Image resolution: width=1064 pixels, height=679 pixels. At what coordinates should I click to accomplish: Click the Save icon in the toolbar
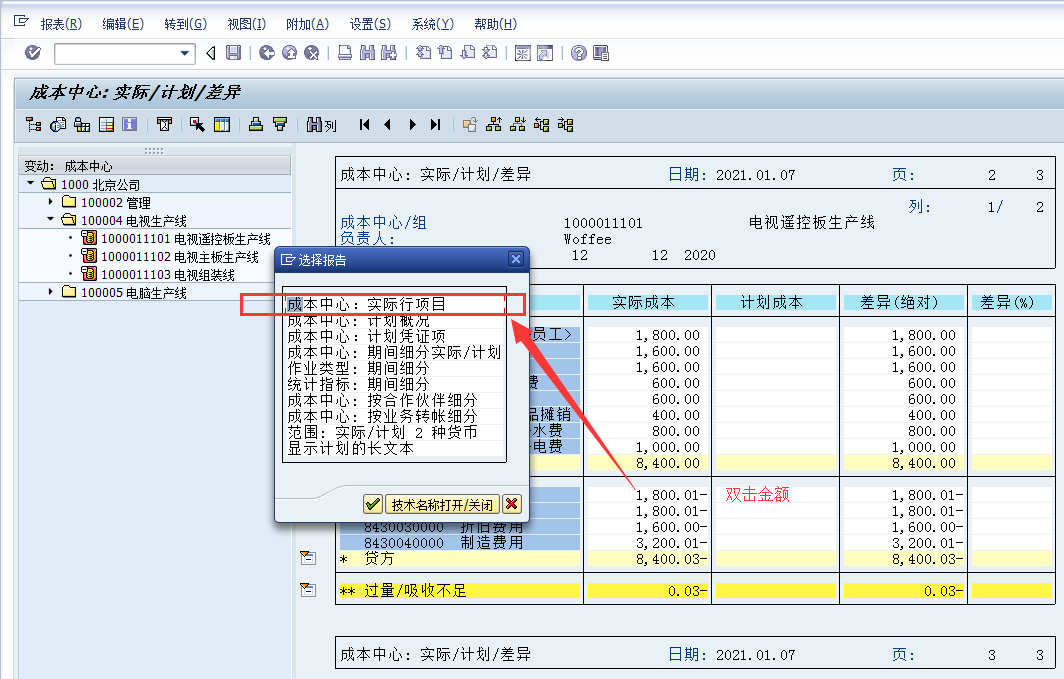[232, 52]
